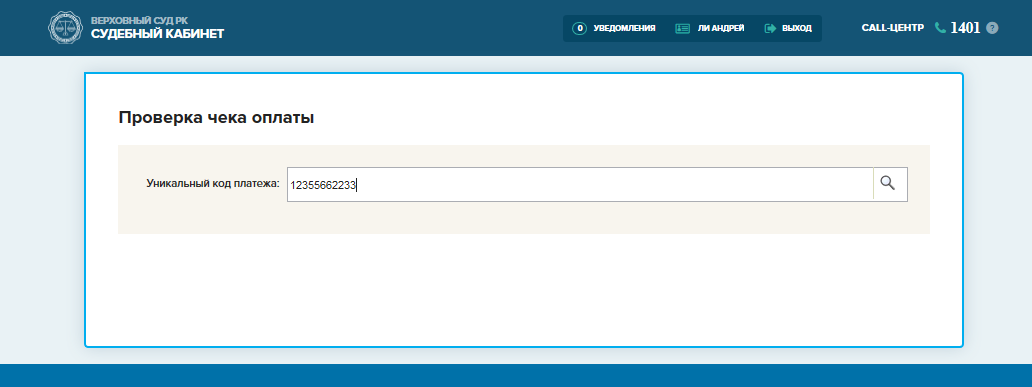Click the CALL-ЦЕНТР label
The width and height of the screenshot is (1032, 387).
click(892, 28)
